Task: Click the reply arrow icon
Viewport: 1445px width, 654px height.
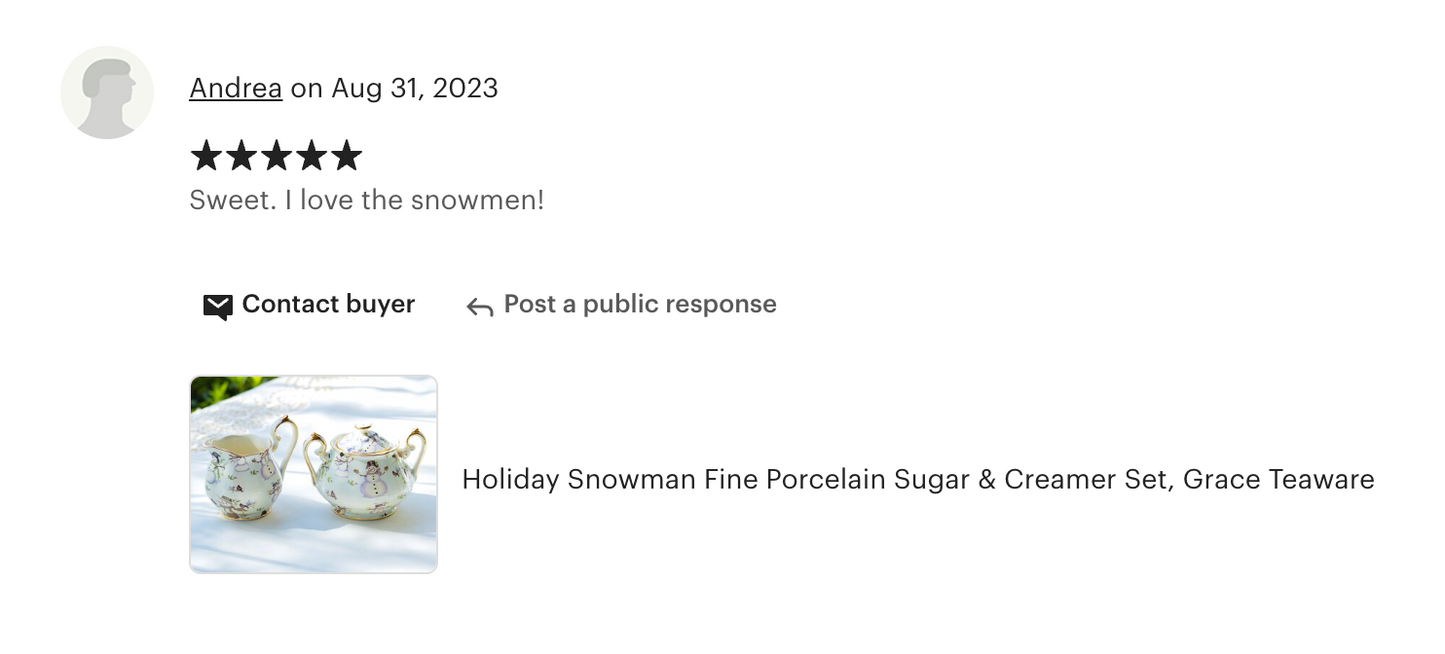Action: pyautogui.click(x=480, y=307)
